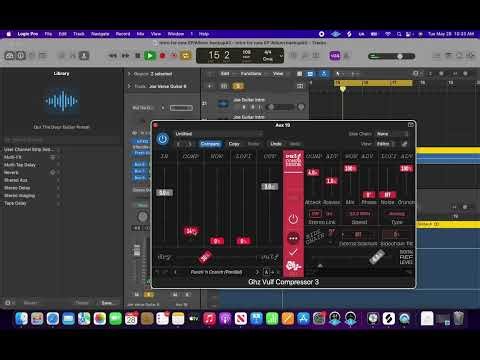Image resolution: width=480 pixels, height=360 pixels.
Task: Open Music app in the Dock
Action: [209, 319]
